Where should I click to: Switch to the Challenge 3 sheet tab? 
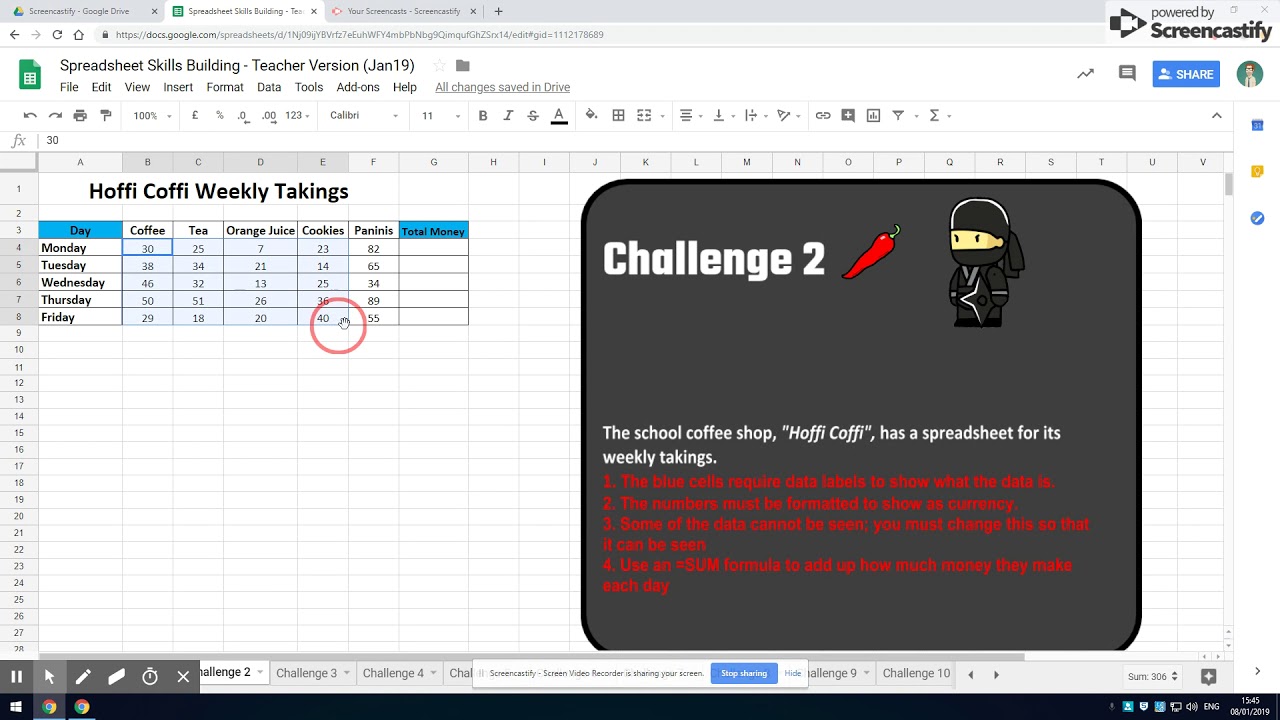[313, 673]
